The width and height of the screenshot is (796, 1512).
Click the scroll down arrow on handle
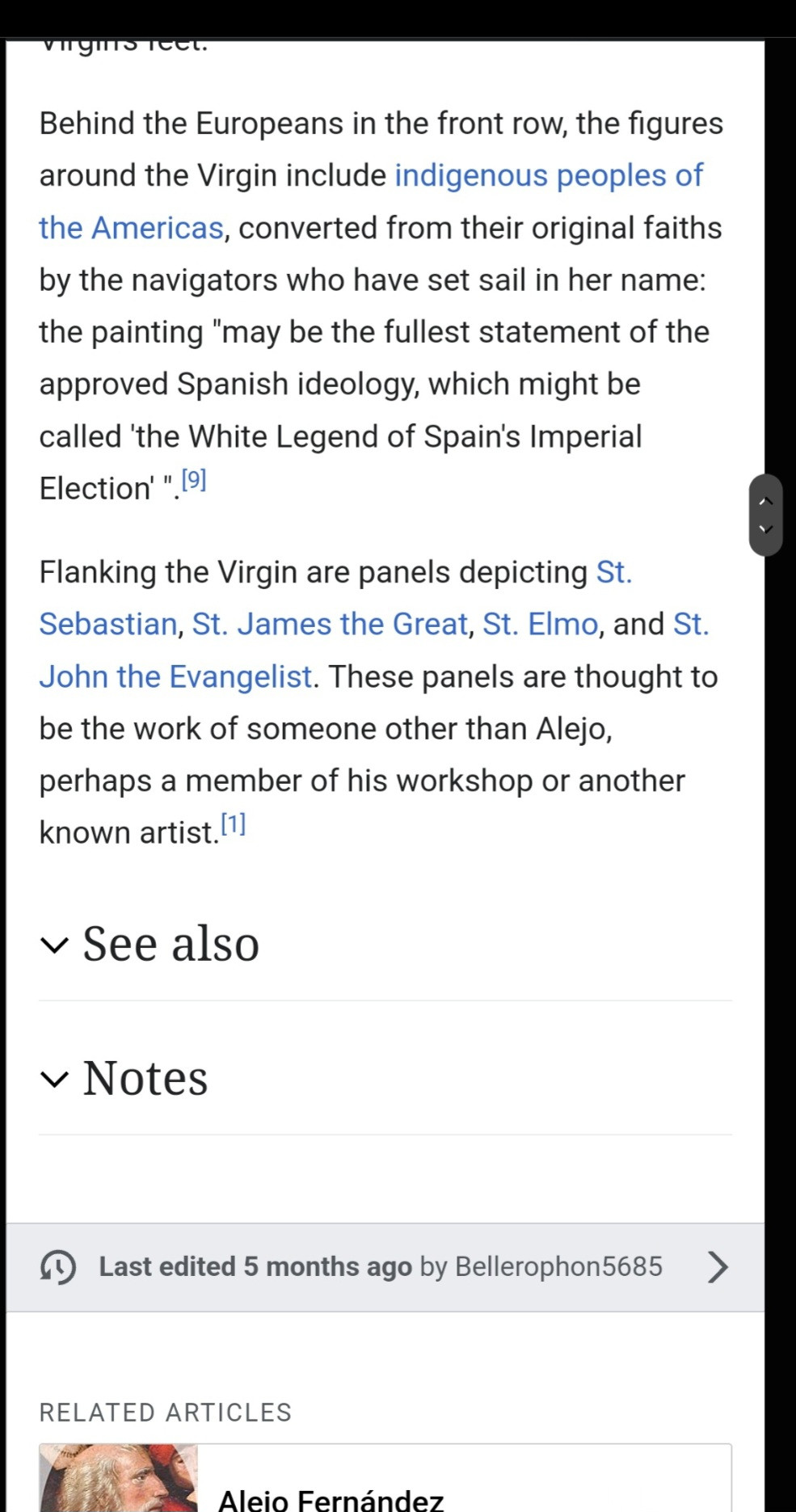click(767, 529)
